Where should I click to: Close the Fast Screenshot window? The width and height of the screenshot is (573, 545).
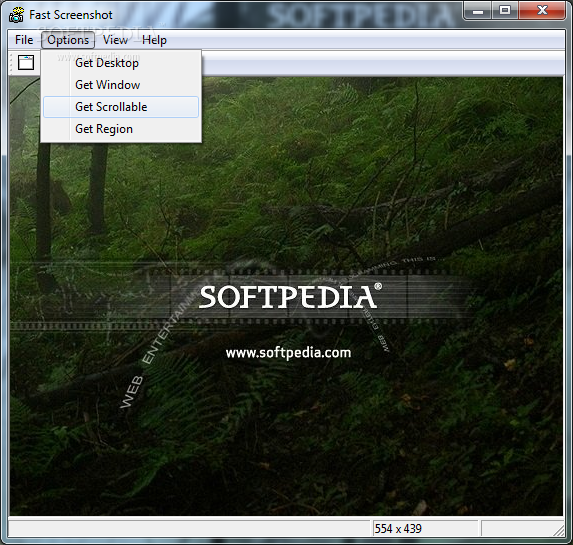(x=542, y=11)
